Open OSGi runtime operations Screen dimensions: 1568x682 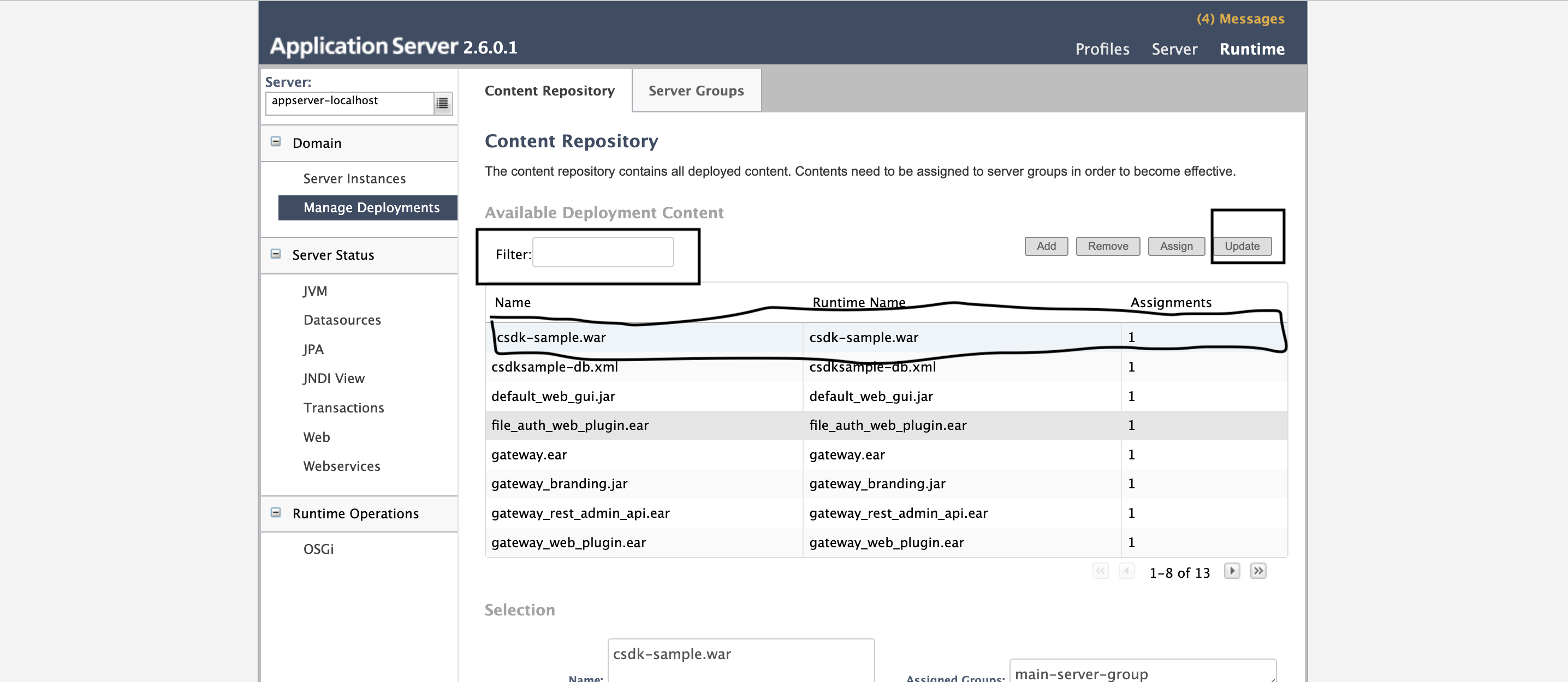318,549
